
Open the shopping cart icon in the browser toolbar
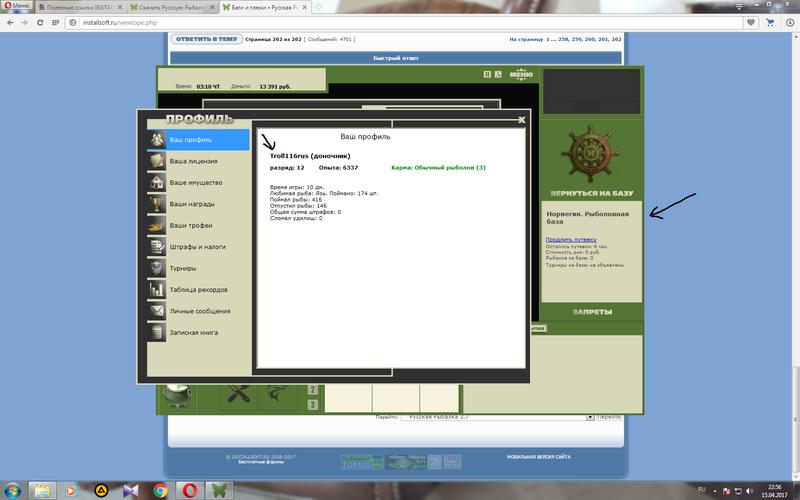[x=770, y=22]
